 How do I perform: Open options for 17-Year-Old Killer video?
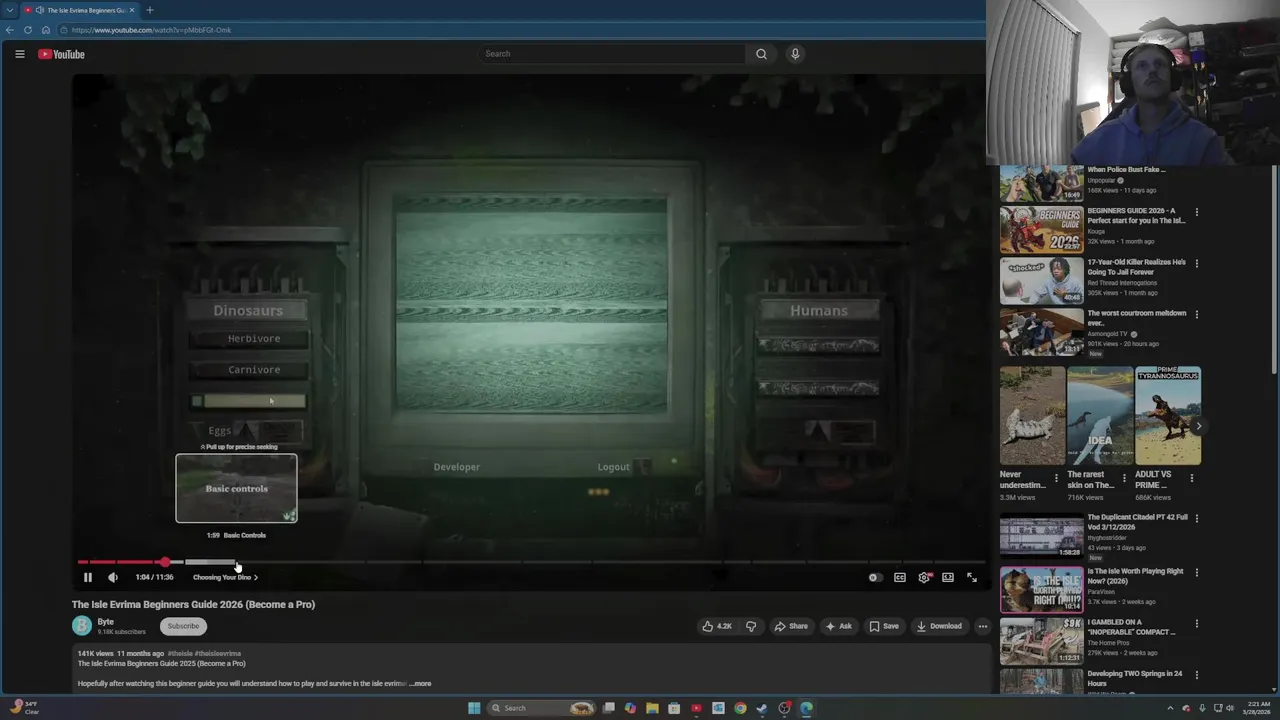click(x=1196, y=263)
